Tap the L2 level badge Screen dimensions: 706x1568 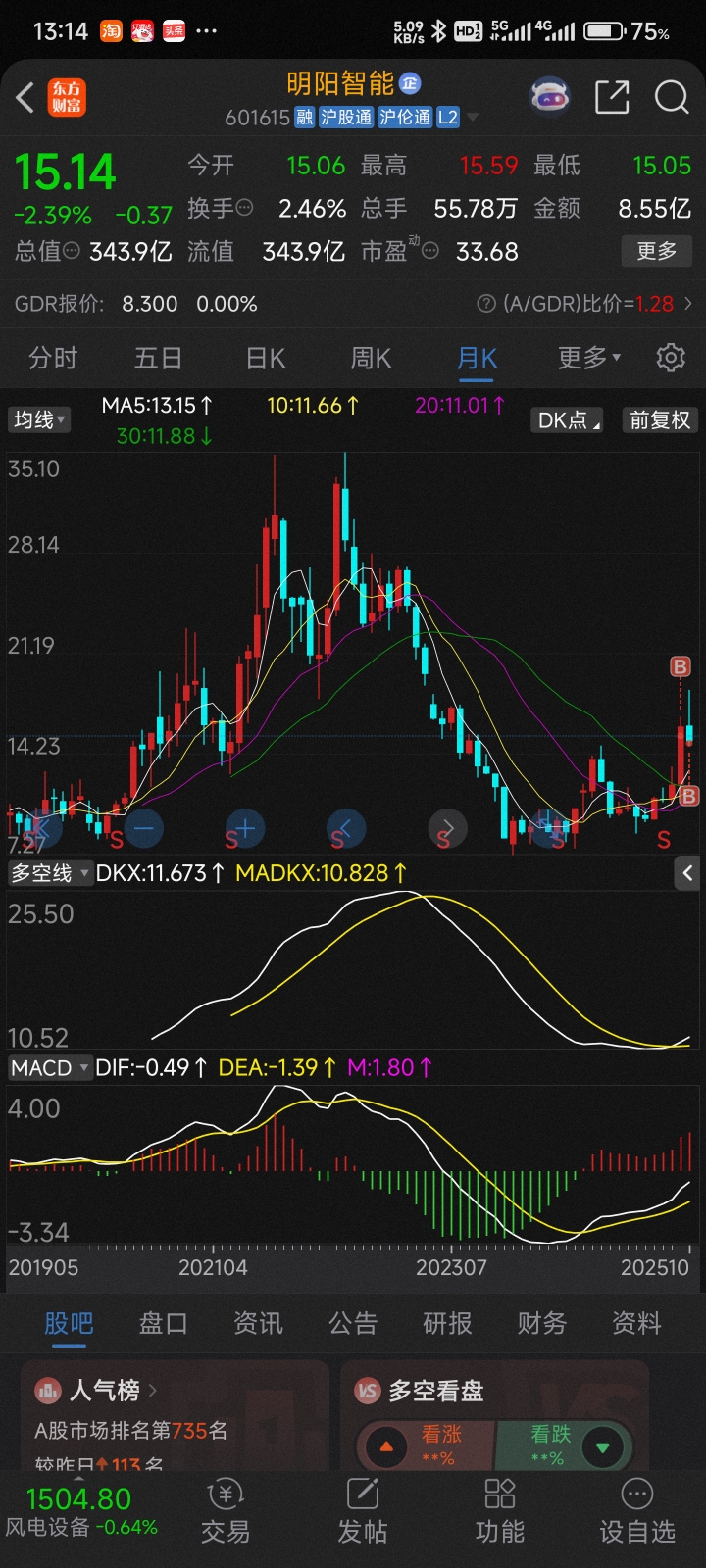[x=448, y=118]
